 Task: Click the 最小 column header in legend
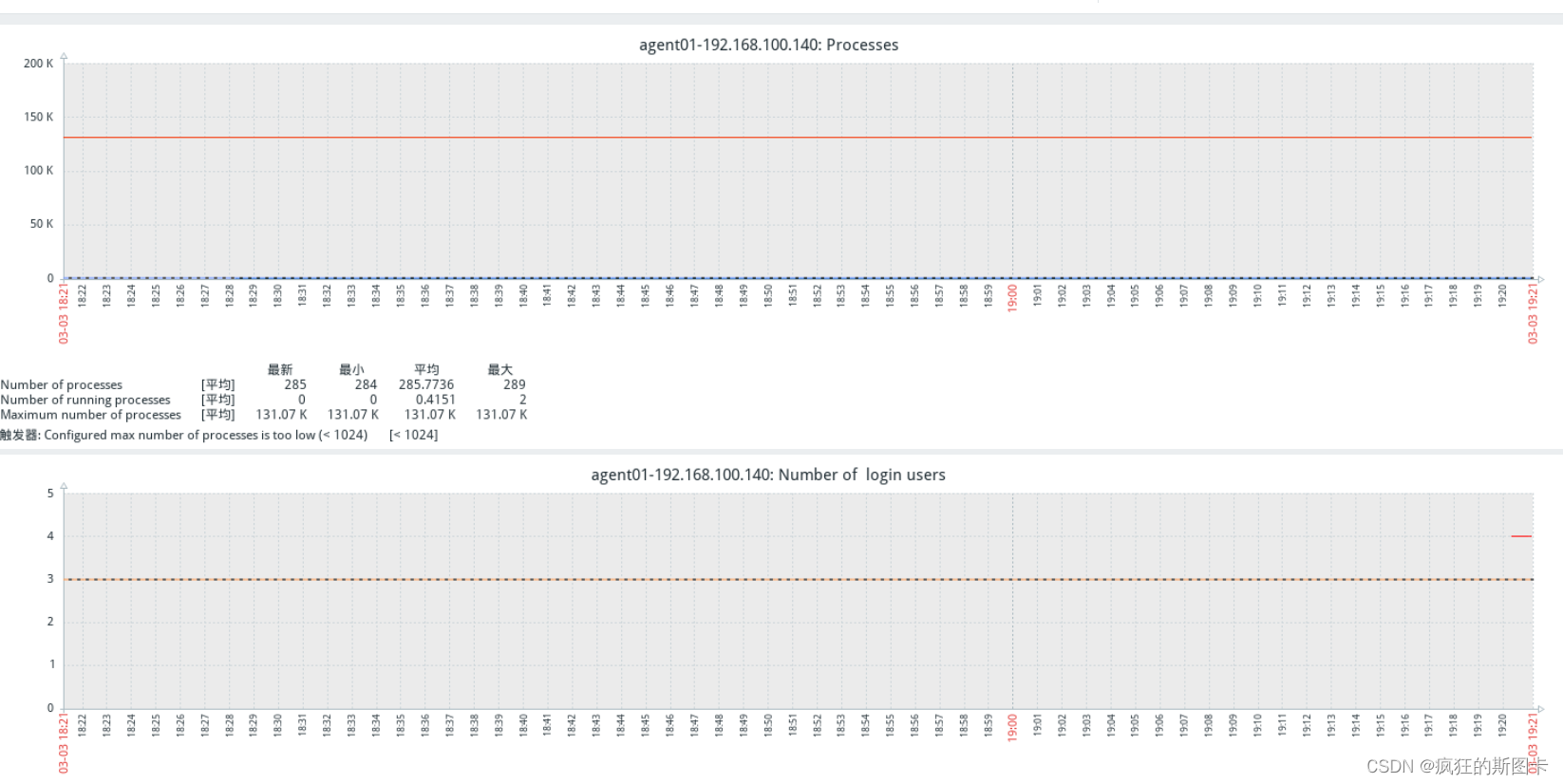[x=351, y=369]
